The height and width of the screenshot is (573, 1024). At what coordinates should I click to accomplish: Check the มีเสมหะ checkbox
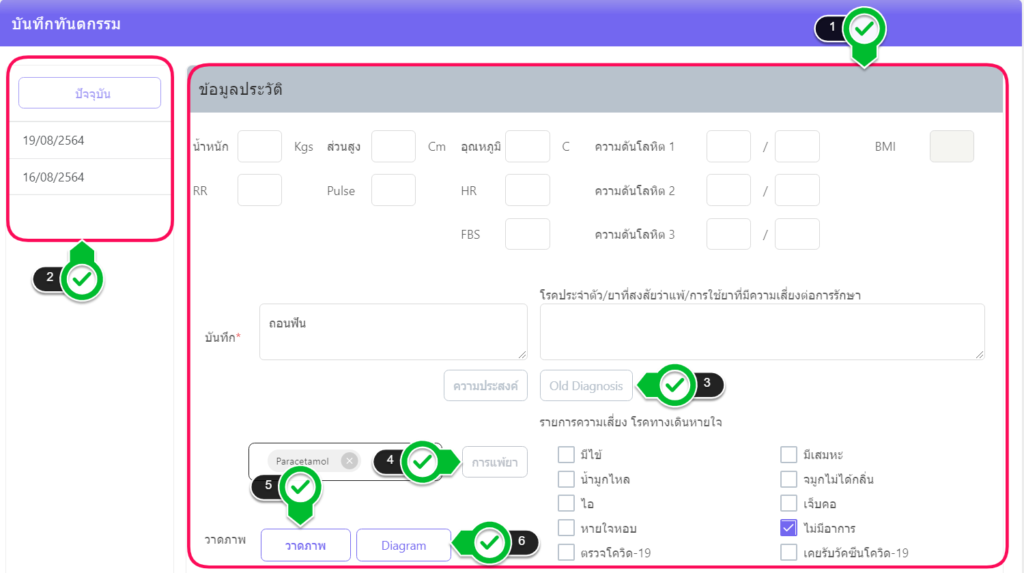click(789, 455)
